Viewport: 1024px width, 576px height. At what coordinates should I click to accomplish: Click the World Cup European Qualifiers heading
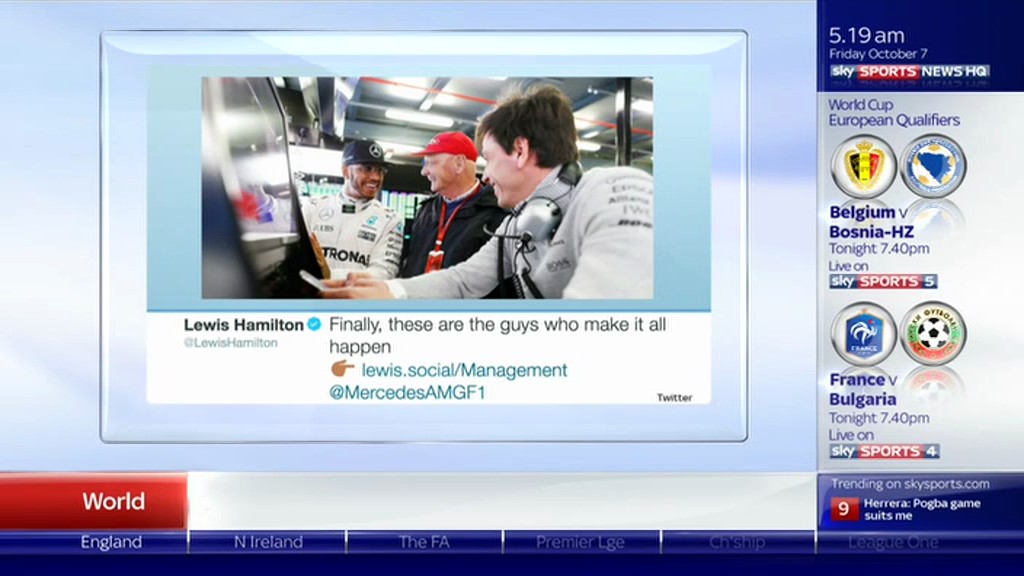(x=894, y=112)
